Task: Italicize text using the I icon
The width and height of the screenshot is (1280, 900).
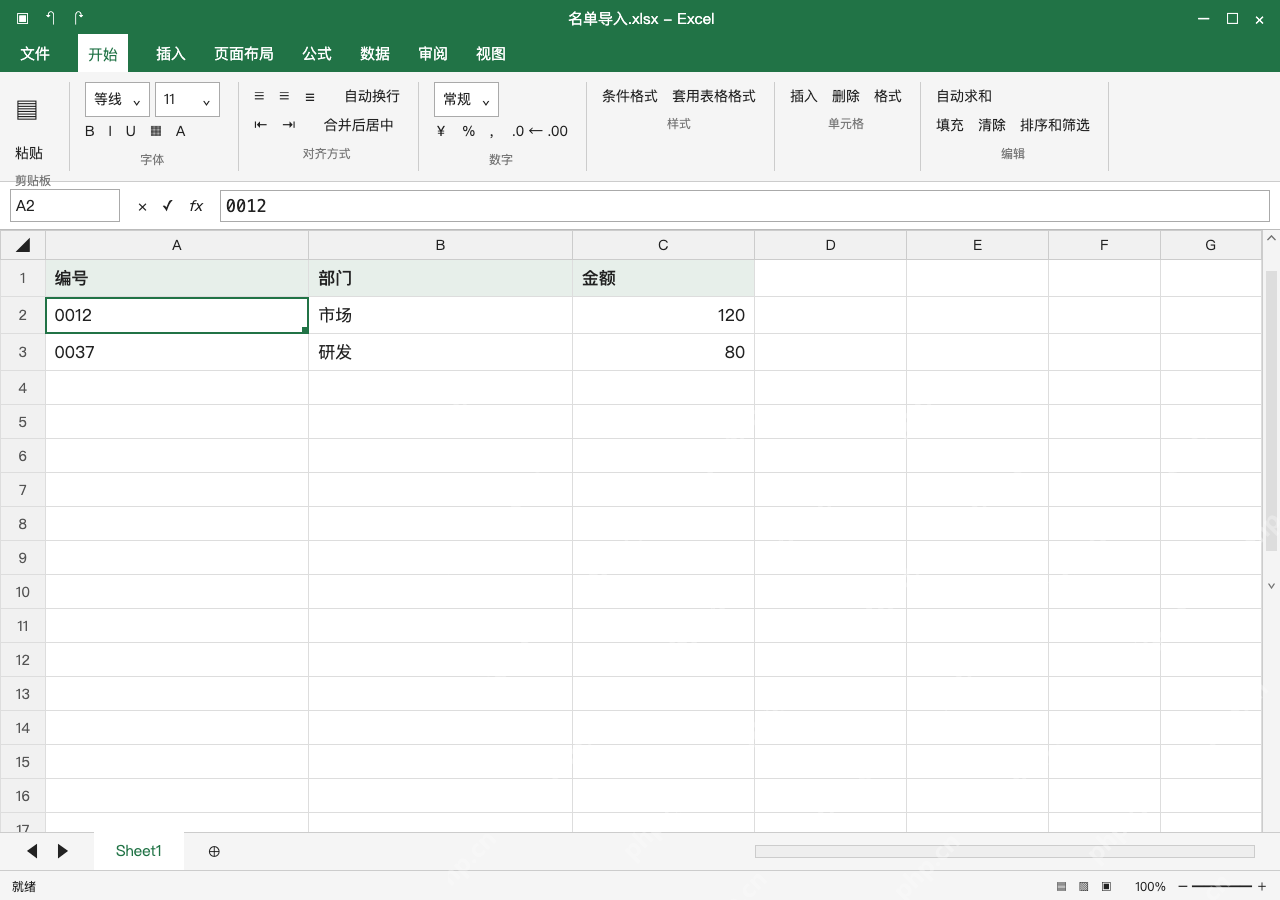Action: (x=110, y=131)
